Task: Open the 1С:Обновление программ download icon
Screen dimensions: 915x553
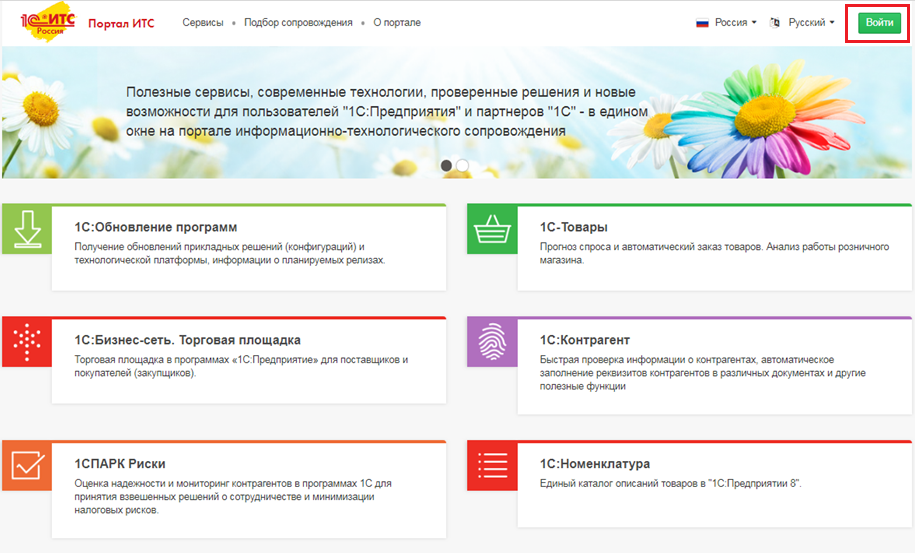Action: pos(27,229)
